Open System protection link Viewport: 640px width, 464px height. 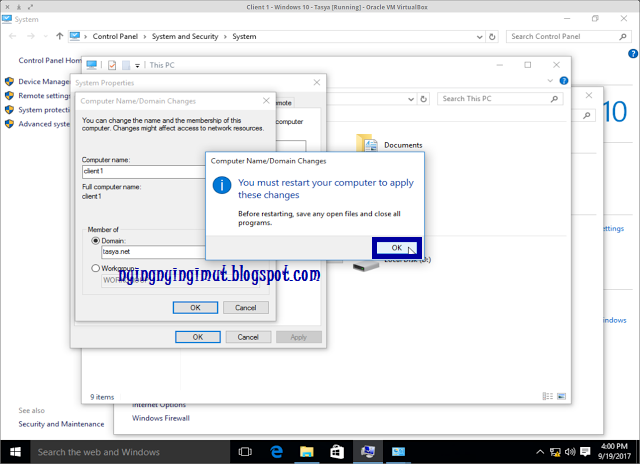pos(44,110)
